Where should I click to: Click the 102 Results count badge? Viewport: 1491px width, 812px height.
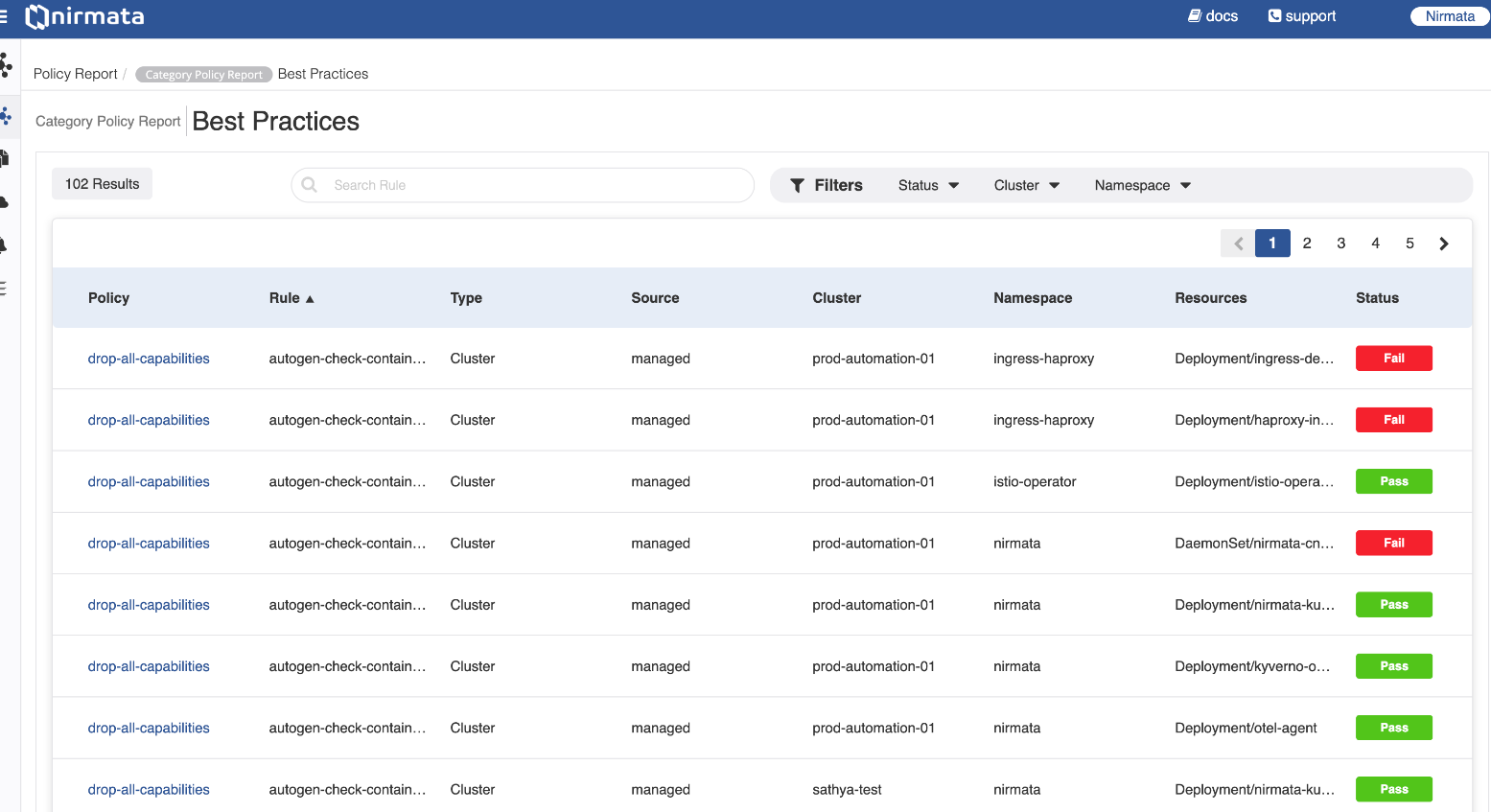103,184
